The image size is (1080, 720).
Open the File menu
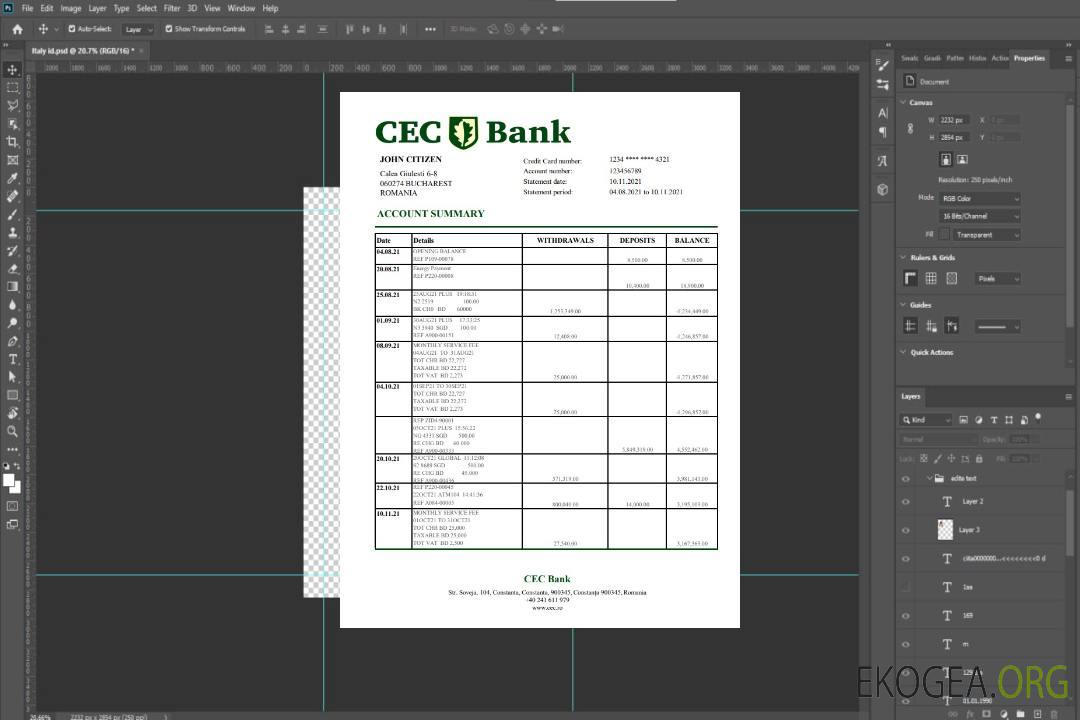28,8
